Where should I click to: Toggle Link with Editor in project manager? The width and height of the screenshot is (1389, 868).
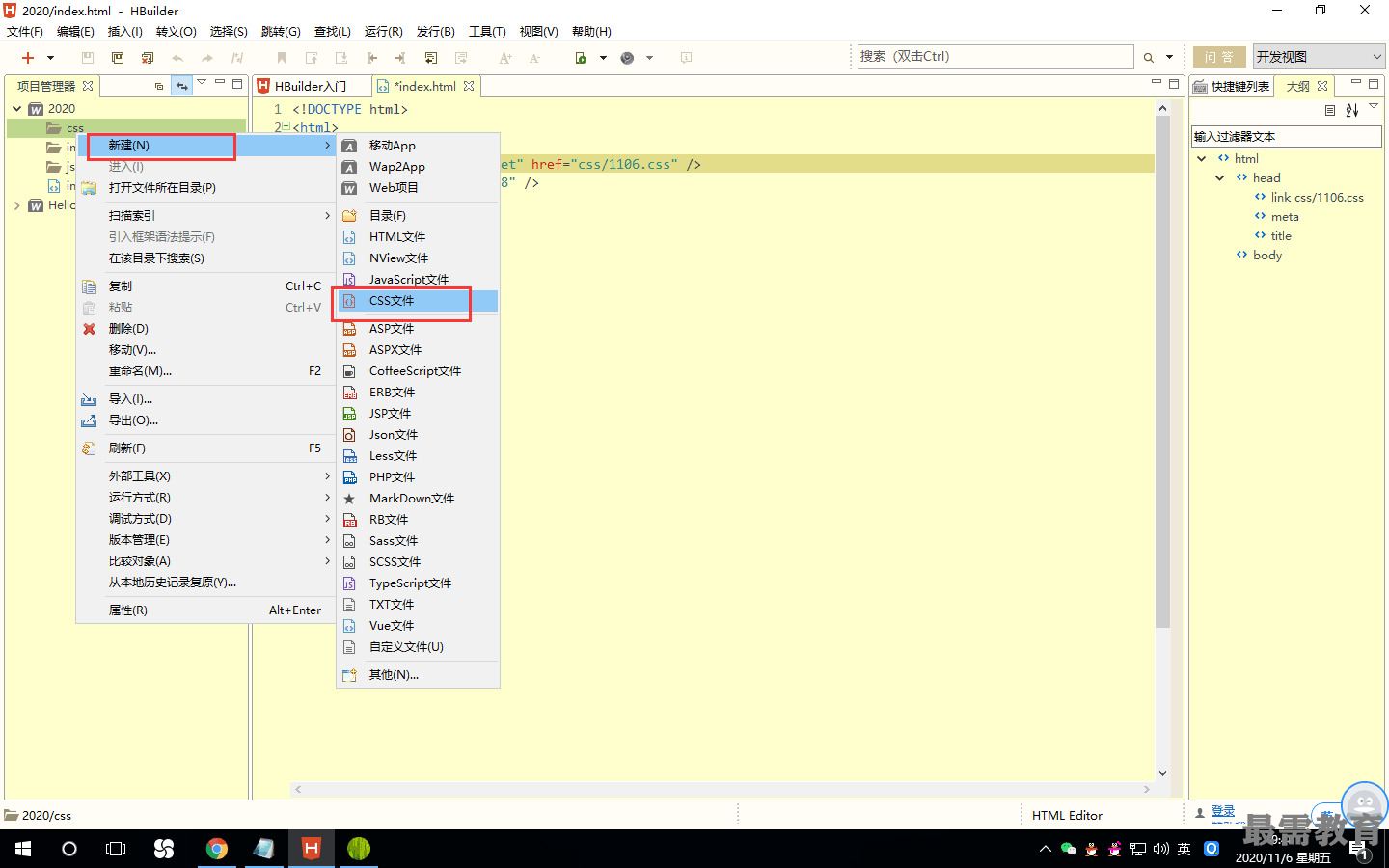point(182,86)
